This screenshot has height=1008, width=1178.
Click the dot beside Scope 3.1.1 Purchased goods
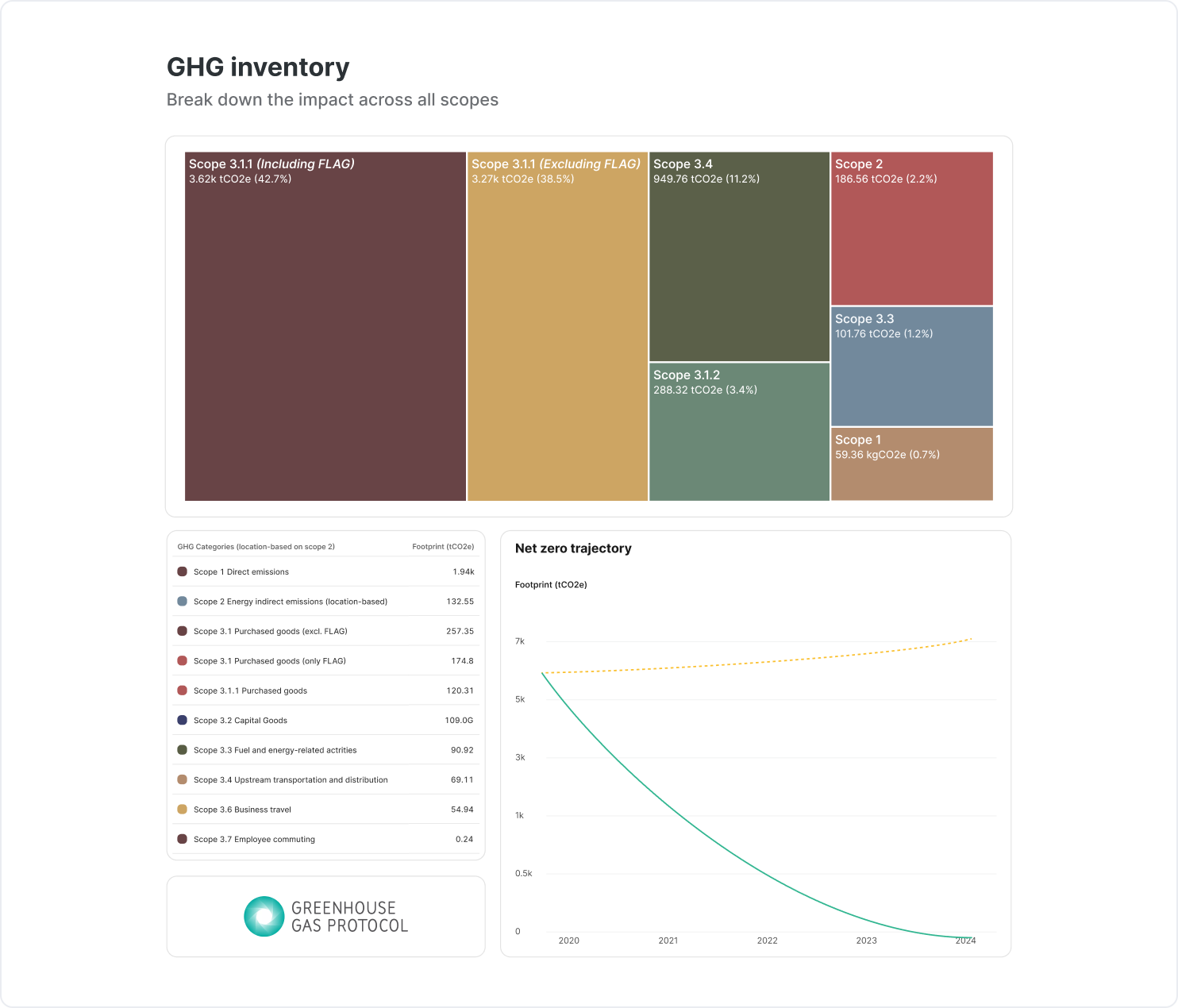(182, 691)
